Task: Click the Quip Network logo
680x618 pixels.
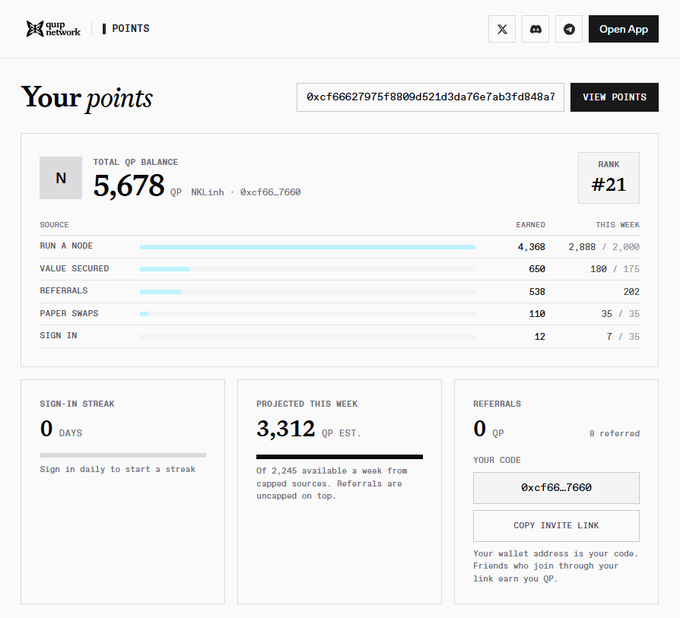Action: tap(53, 29)
